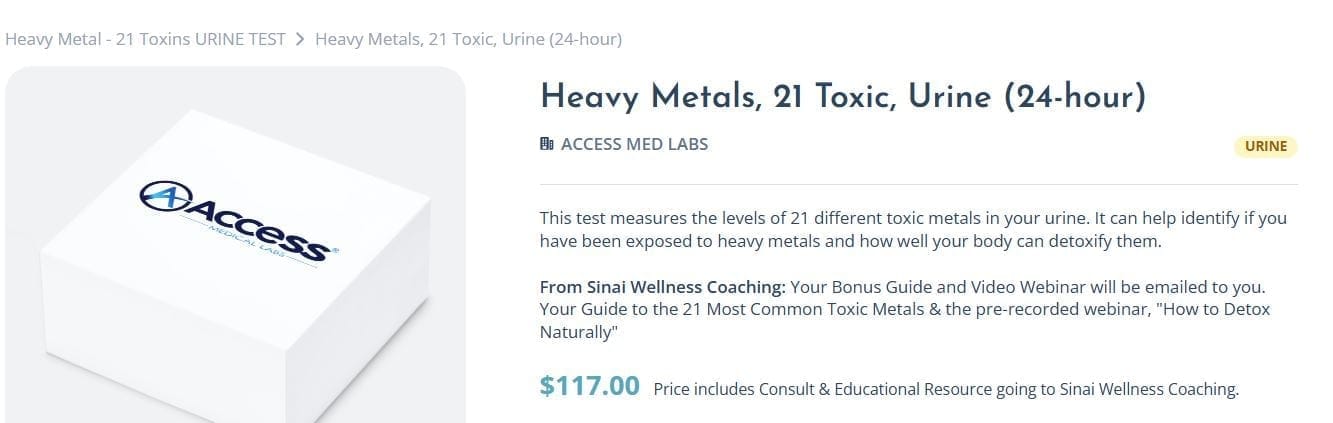Click the current breadcrumb "Heavy Metals, 21 Toxic, Urine (24-hour)"

pyautogui.click(x=468, y=40)
